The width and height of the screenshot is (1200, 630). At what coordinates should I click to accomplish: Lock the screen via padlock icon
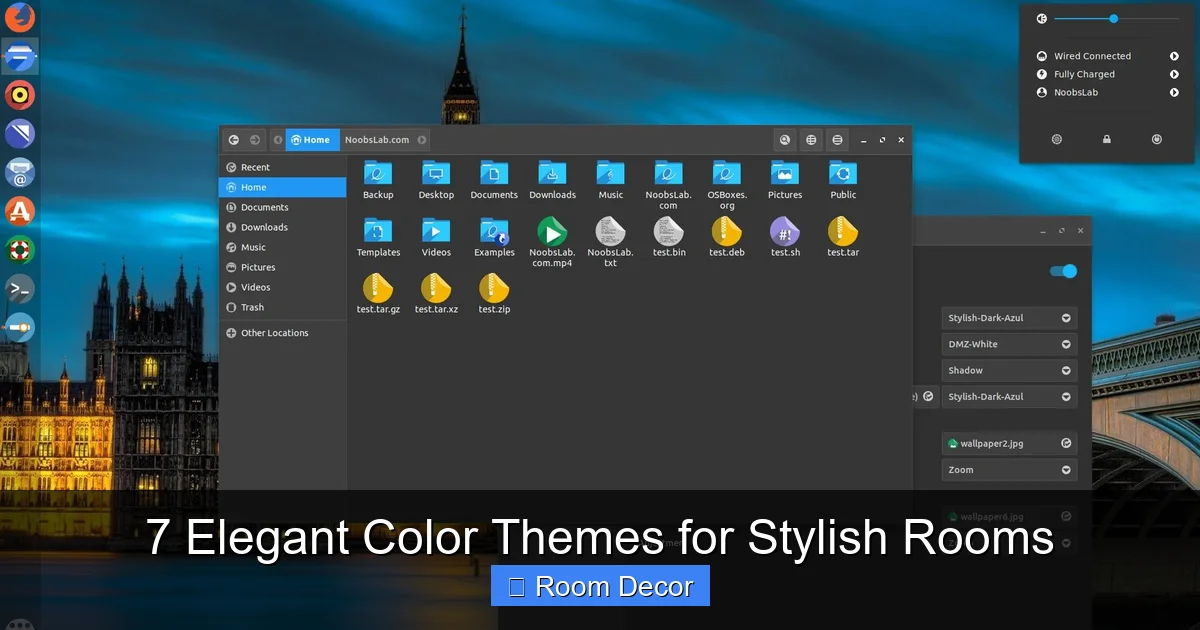tap(1107, 140)
